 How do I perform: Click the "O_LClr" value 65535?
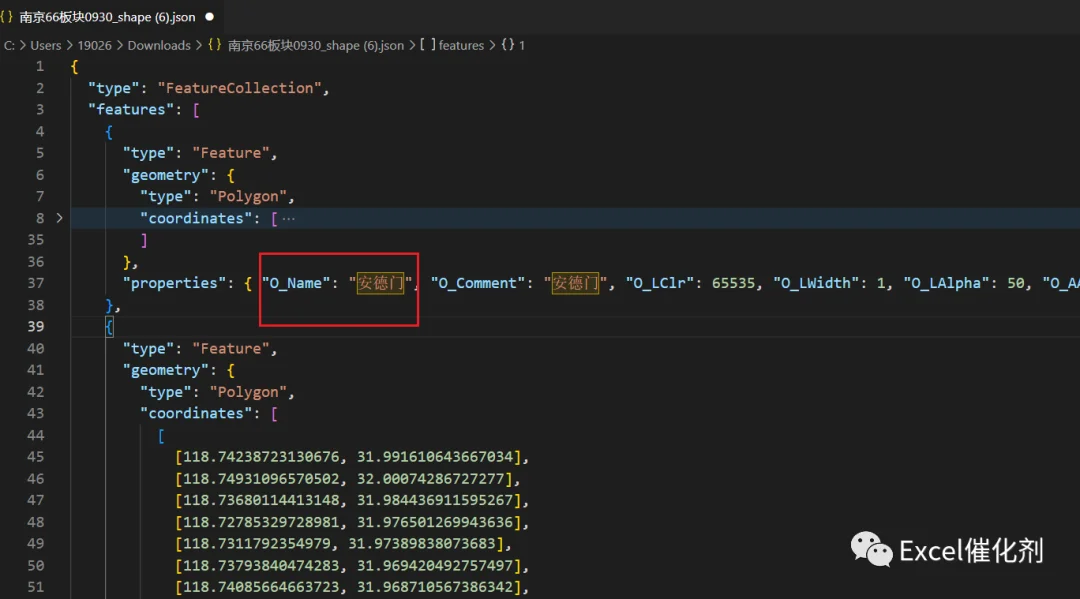[733, 283]
